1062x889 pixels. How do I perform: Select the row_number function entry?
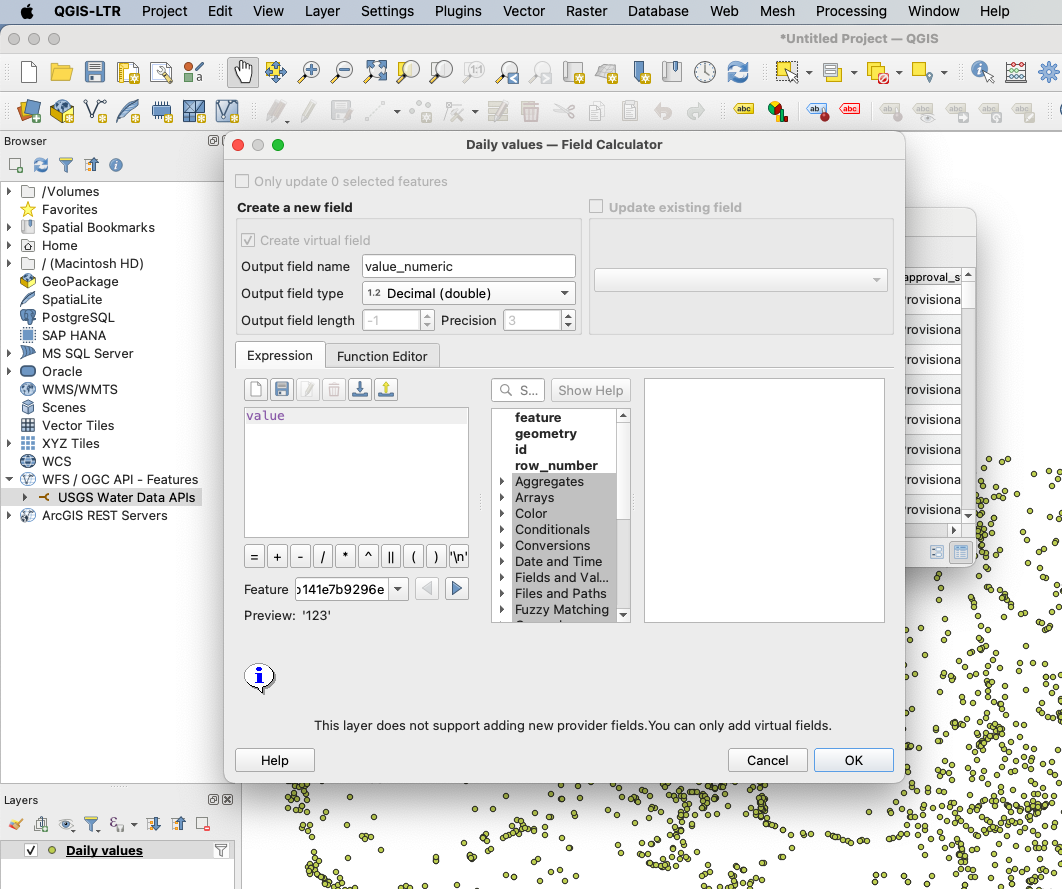(556, 466)
